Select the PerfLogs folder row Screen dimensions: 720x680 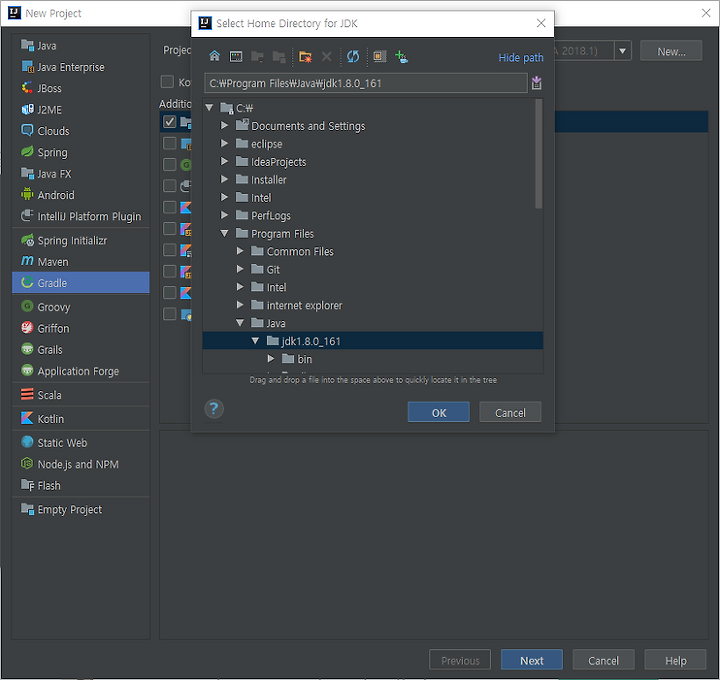[372, 215]
